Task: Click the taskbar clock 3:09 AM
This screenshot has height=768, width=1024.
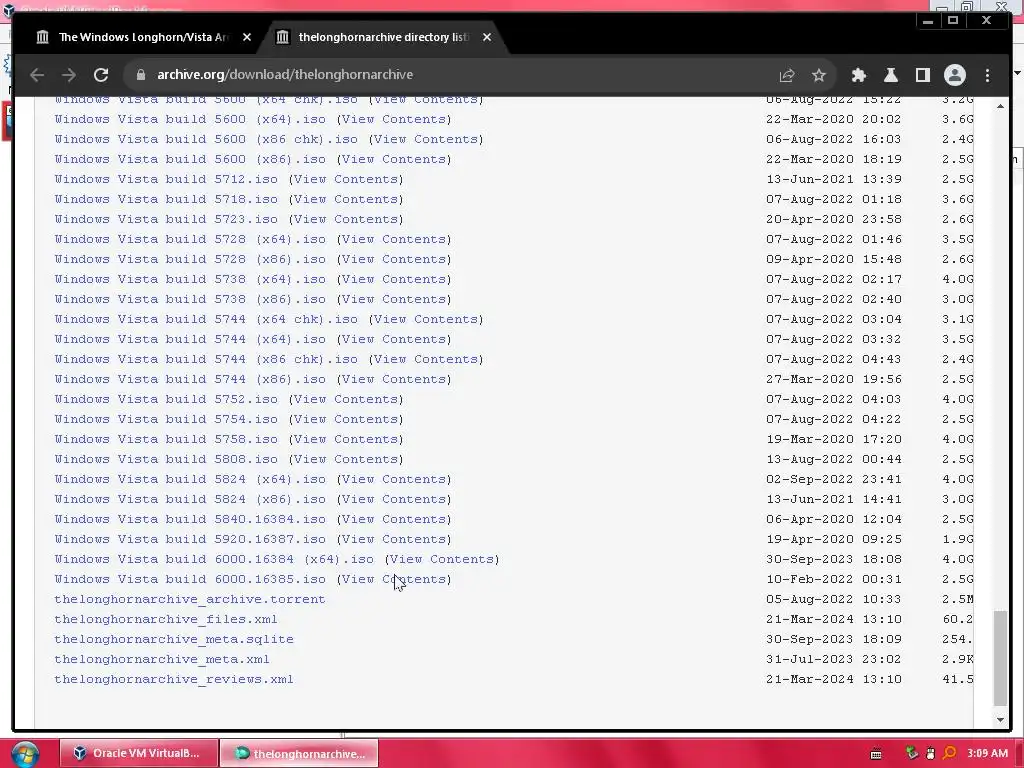Action: coord(987,753)
